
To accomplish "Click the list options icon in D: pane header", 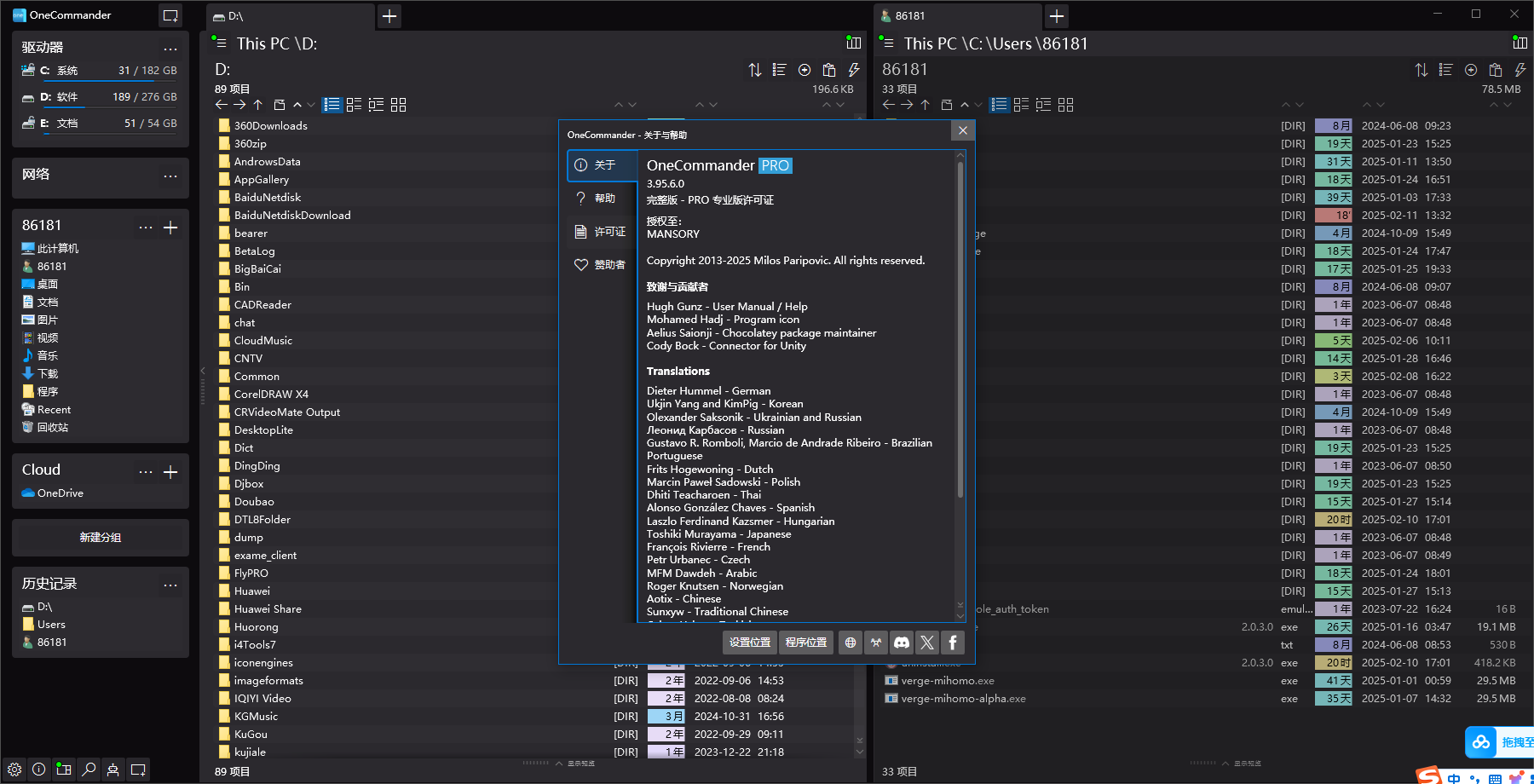I will coord(780,70).
